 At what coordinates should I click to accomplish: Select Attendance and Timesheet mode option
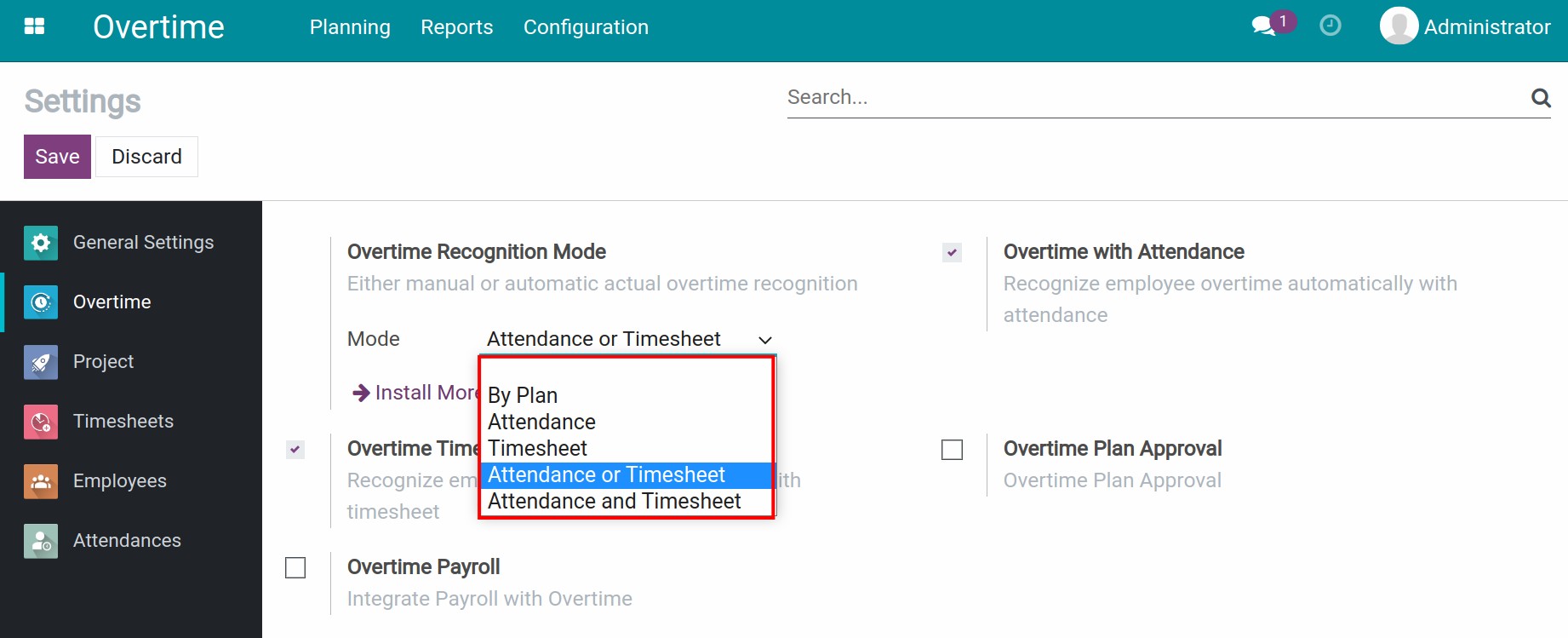click(614, 501)
